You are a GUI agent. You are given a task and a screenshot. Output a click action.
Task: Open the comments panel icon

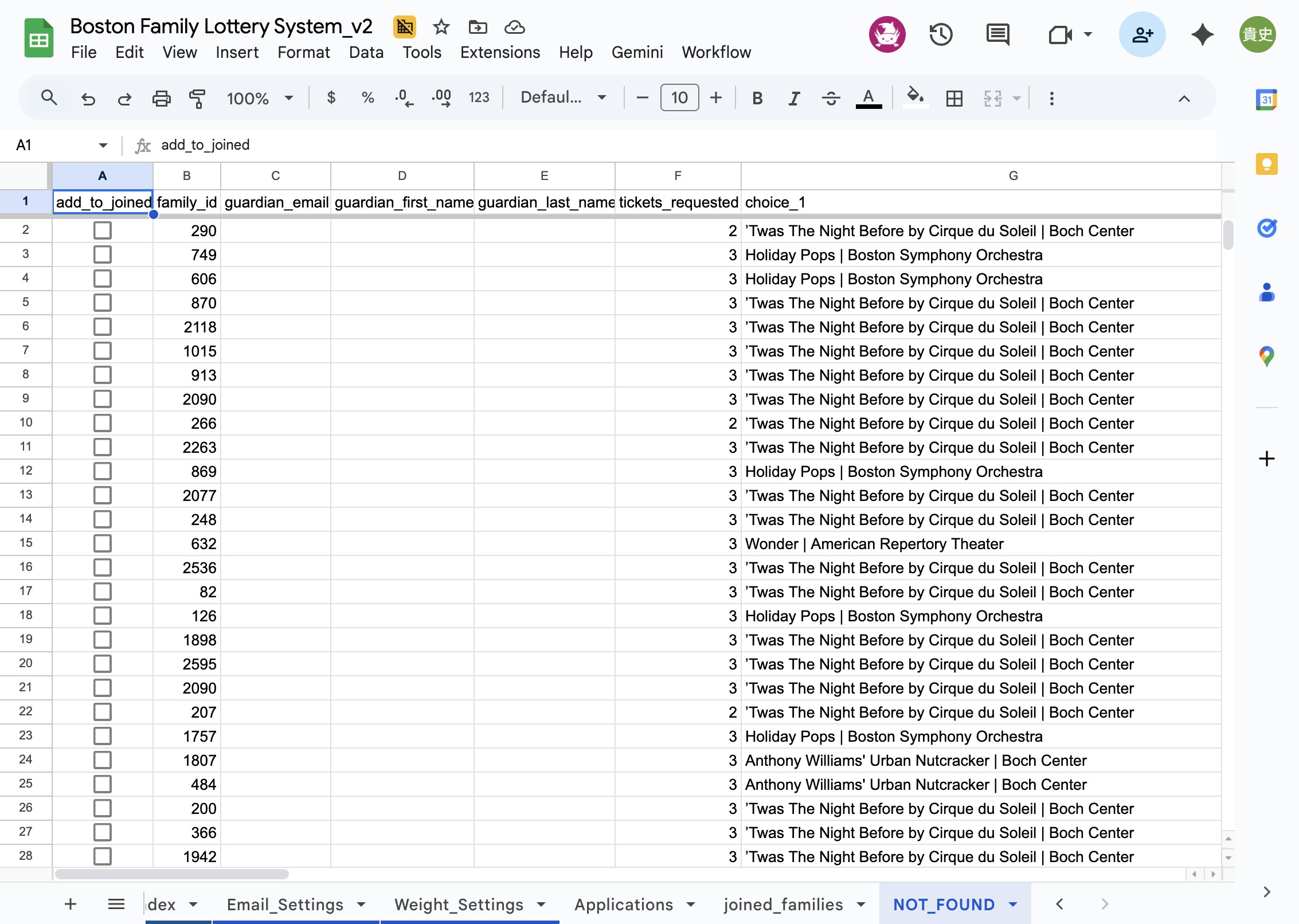tap(998, 34)
